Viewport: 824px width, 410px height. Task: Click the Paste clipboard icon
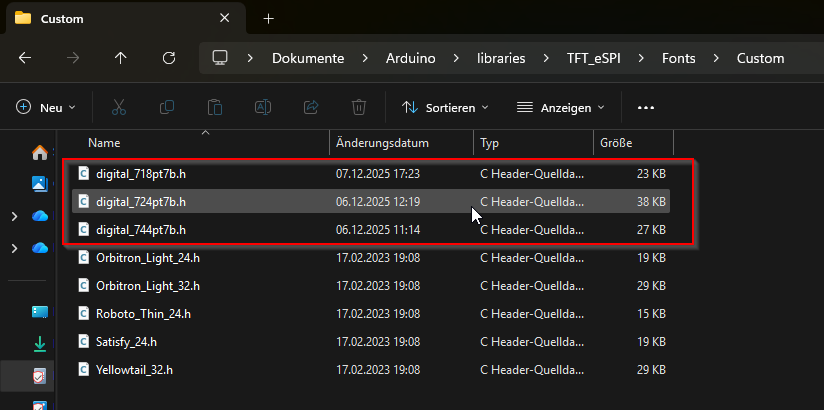(215, 107)
